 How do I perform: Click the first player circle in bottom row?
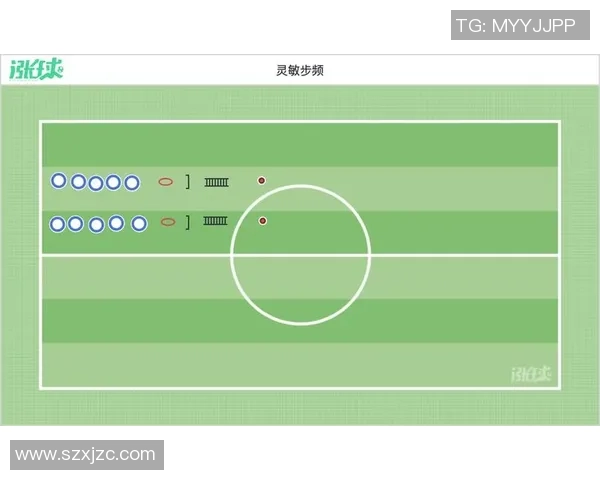click(x=58, y=224)
